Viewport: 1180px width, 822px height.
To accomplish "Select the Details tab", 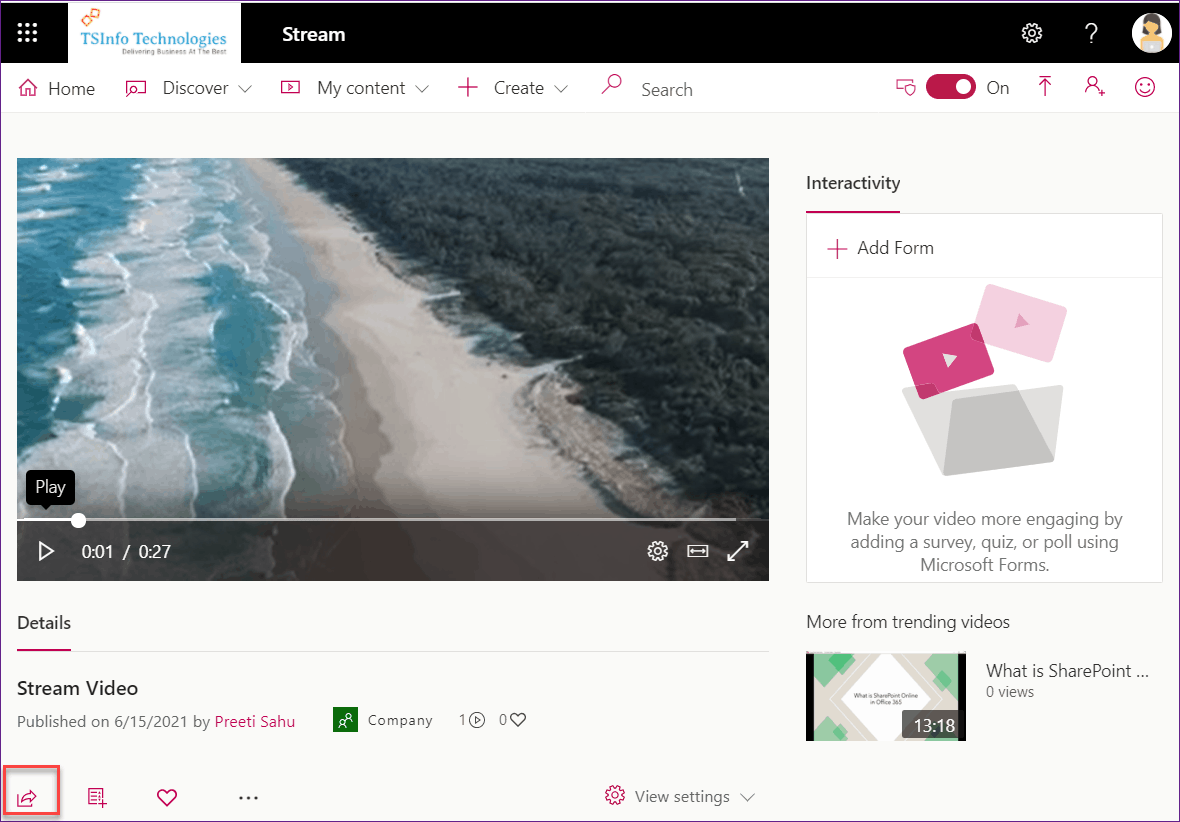I will (44, 623).
